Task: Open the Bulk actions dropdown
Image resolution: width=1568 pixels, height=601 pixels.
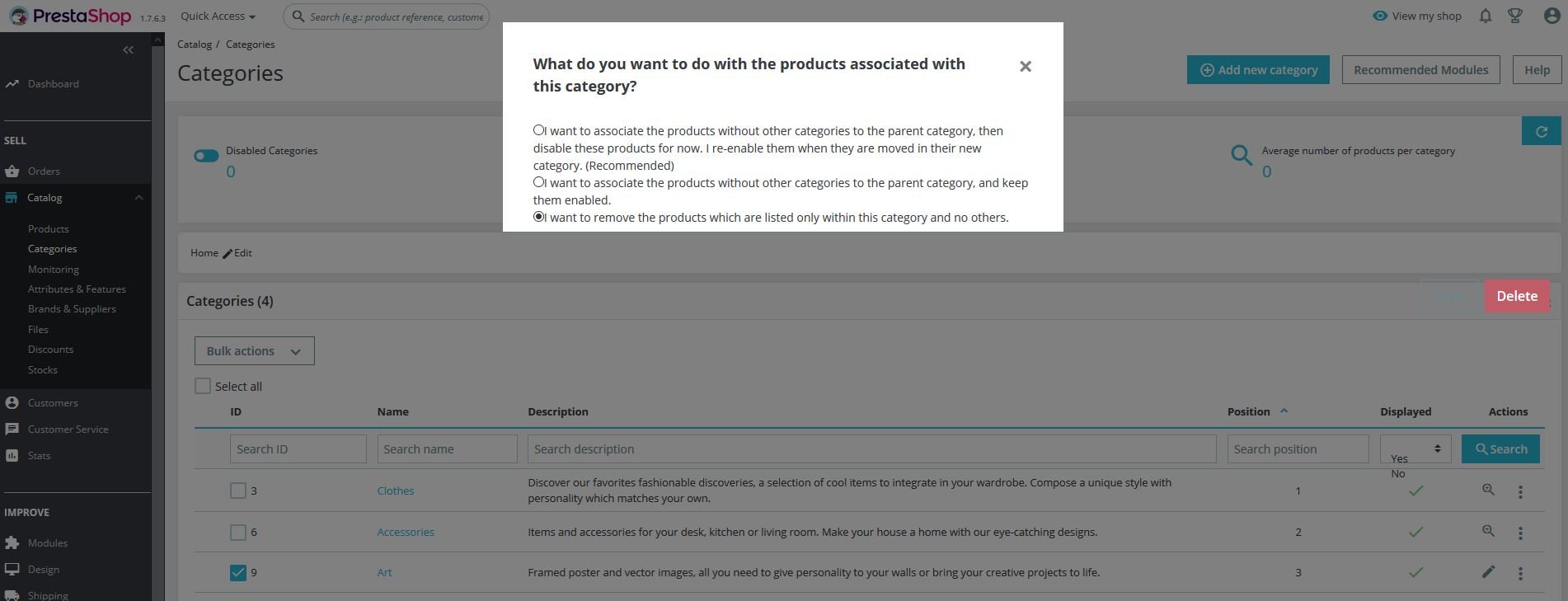Action: click(x=254, y=351)
